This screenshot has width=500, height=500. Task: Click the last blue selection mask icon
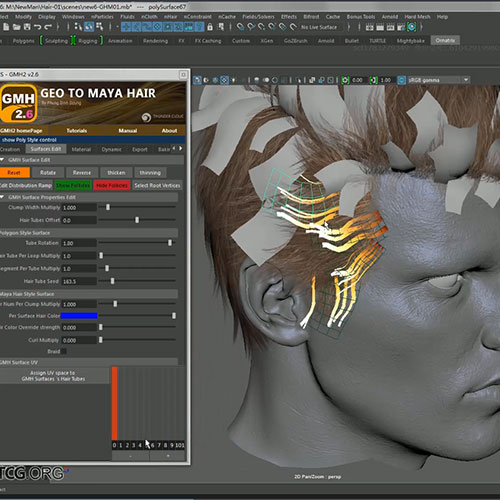tap(199, 27)
